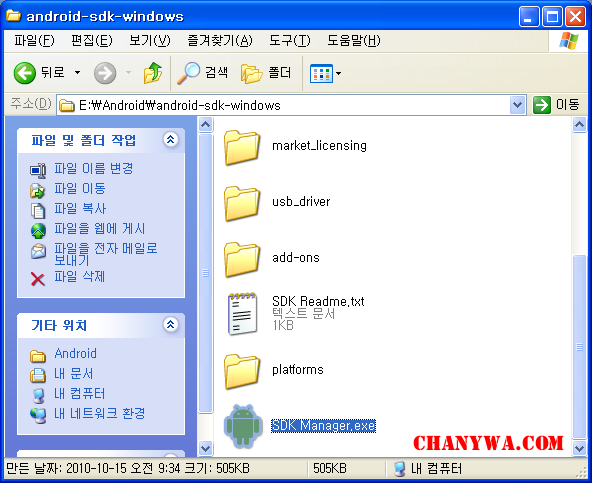Select the SDK Readme.txt notepad icon

pos(243,313)
